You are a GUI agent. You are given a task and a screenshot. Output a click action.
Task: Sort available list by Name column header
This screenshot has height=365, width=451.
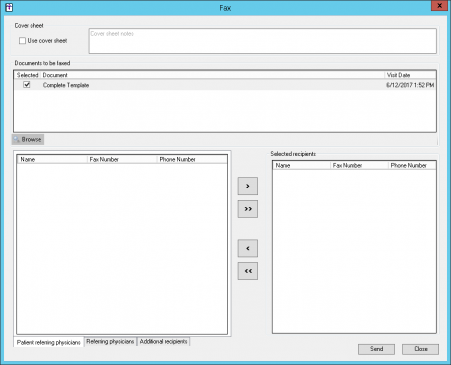(52, 159)
